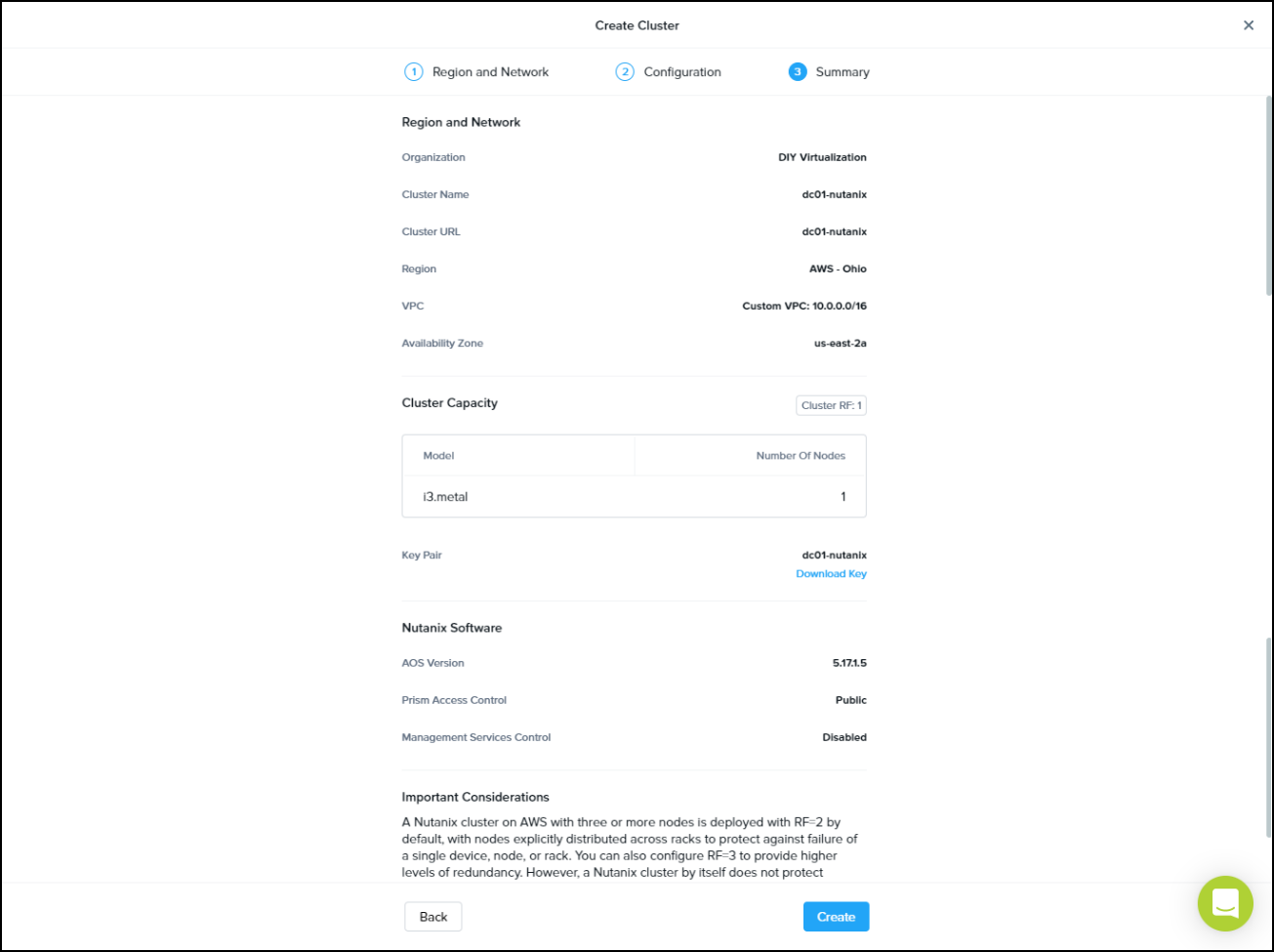Open the chat support bubble icon
Viewport: 1274px width, 952px height.
[x=1224, y=903]
